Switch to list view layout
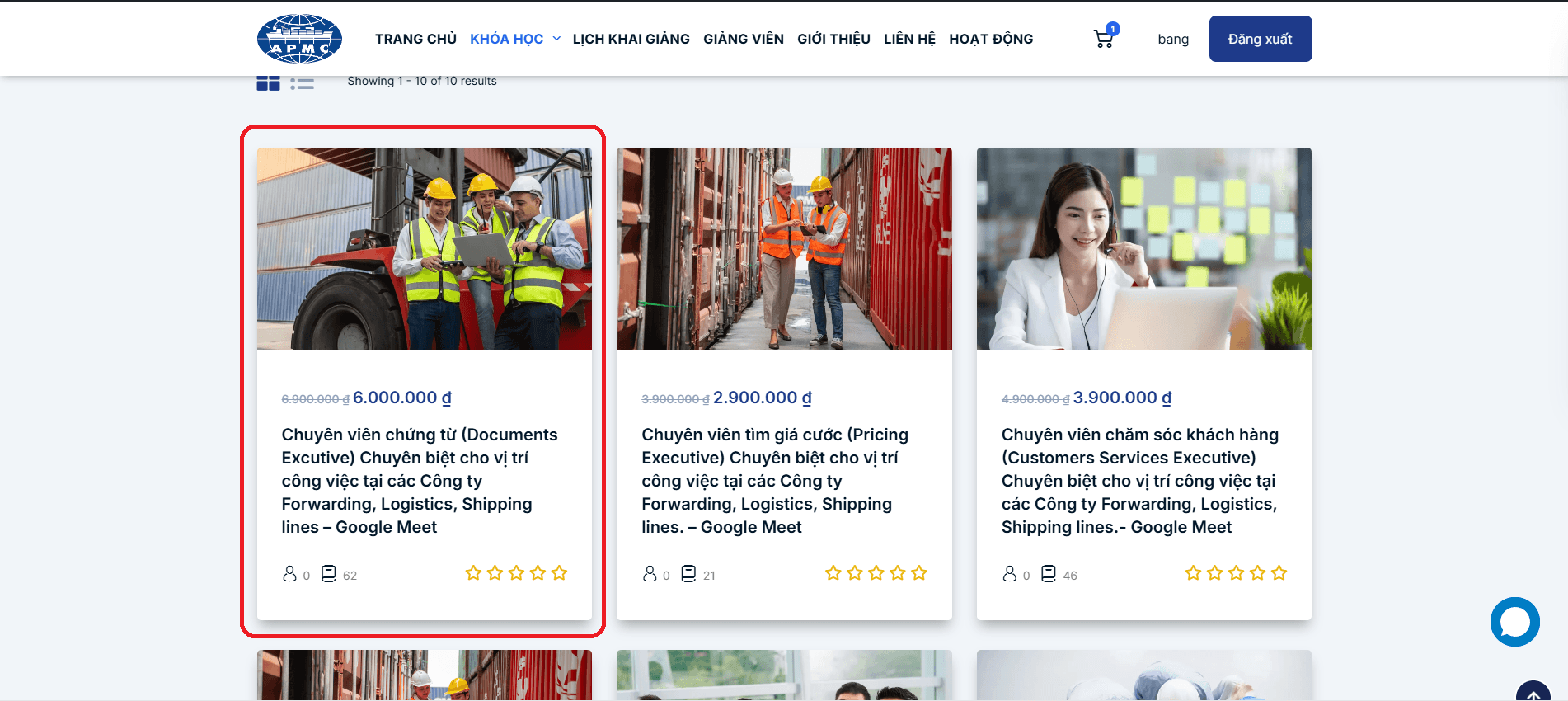This screenshot has width=1568, height=701. coord(302,84)
